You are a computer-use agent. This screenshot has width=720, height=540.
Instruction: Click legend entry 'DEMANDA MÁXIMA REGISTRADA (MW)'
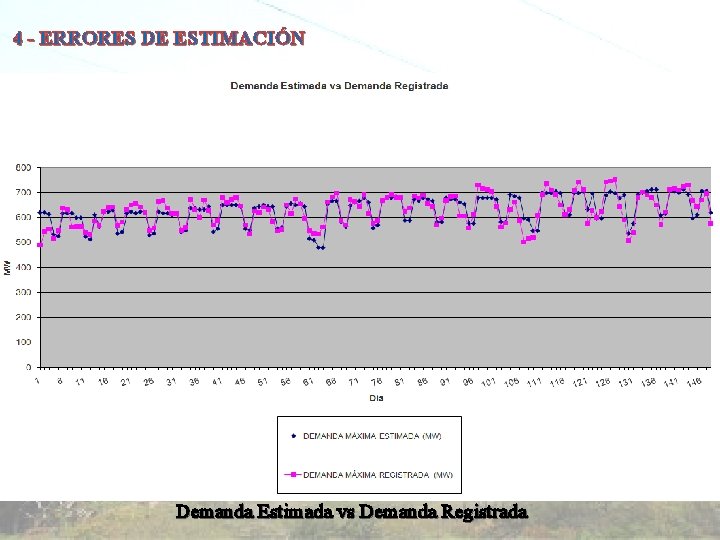click(x=378, y=475)
